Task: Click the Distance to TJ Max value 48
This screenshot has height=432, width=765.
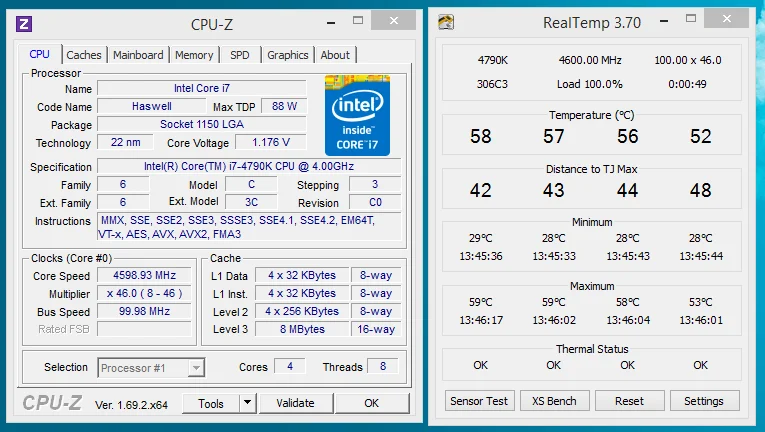Action: pos(701,190)
